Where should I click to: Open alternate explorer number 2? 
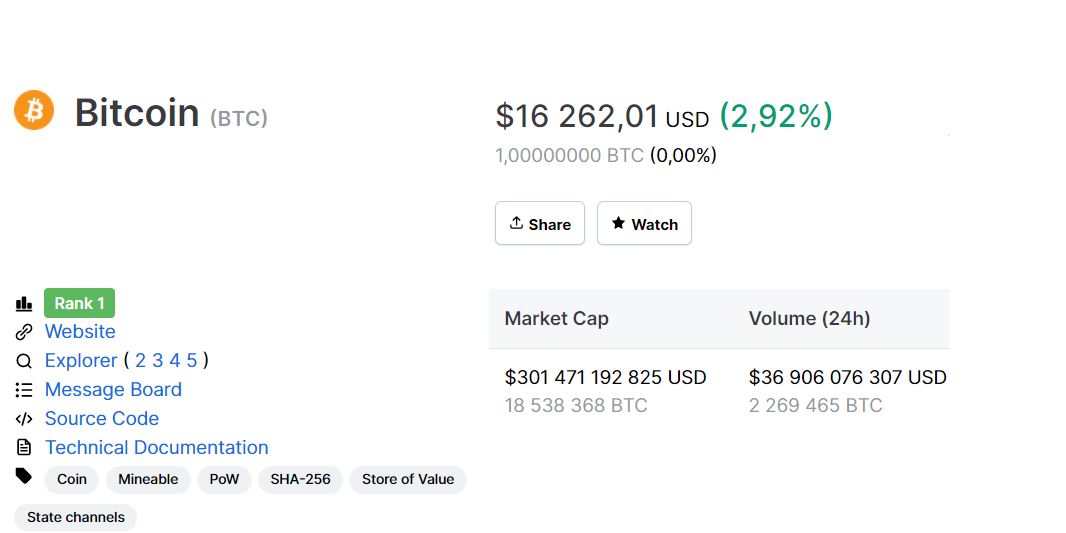pyautogui.click(x=141, y=361)
